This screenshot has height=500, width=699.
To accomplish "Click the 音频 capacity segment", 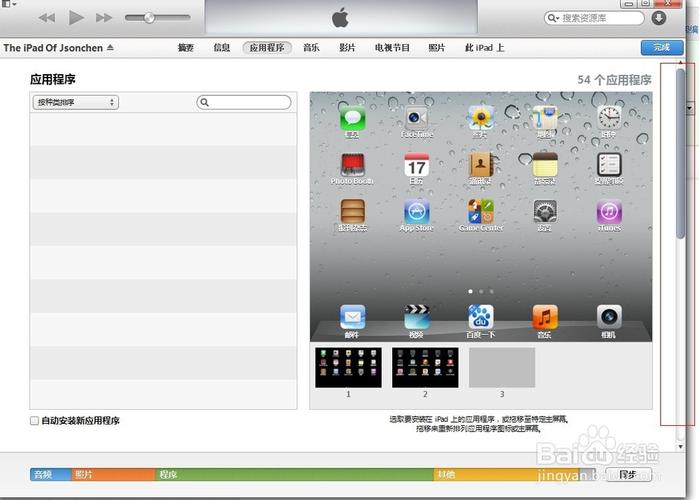I will [x=50, y=475].
